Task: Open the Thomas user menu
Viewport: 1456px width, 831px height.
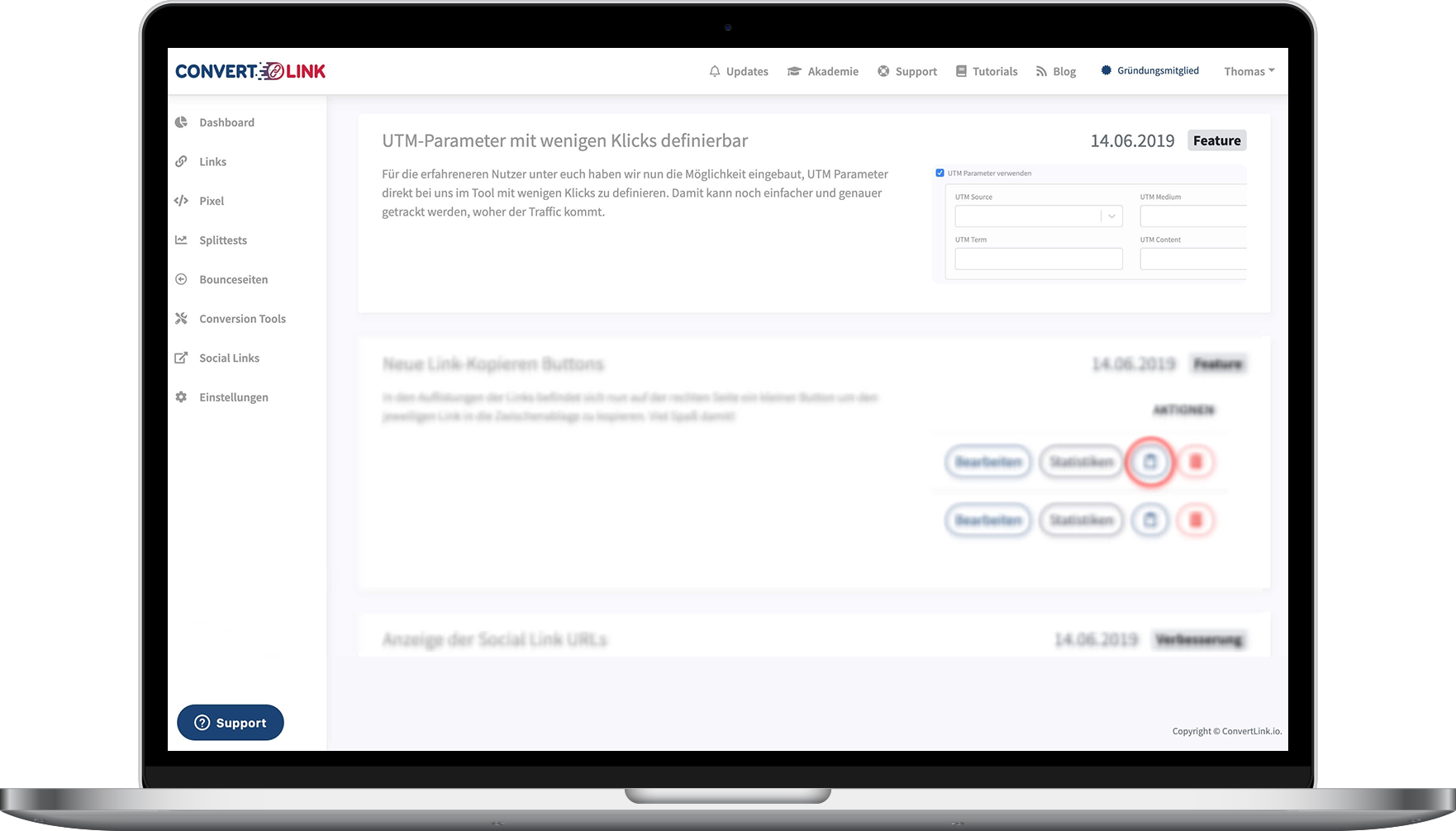Action: click(x=1249, y=71)
